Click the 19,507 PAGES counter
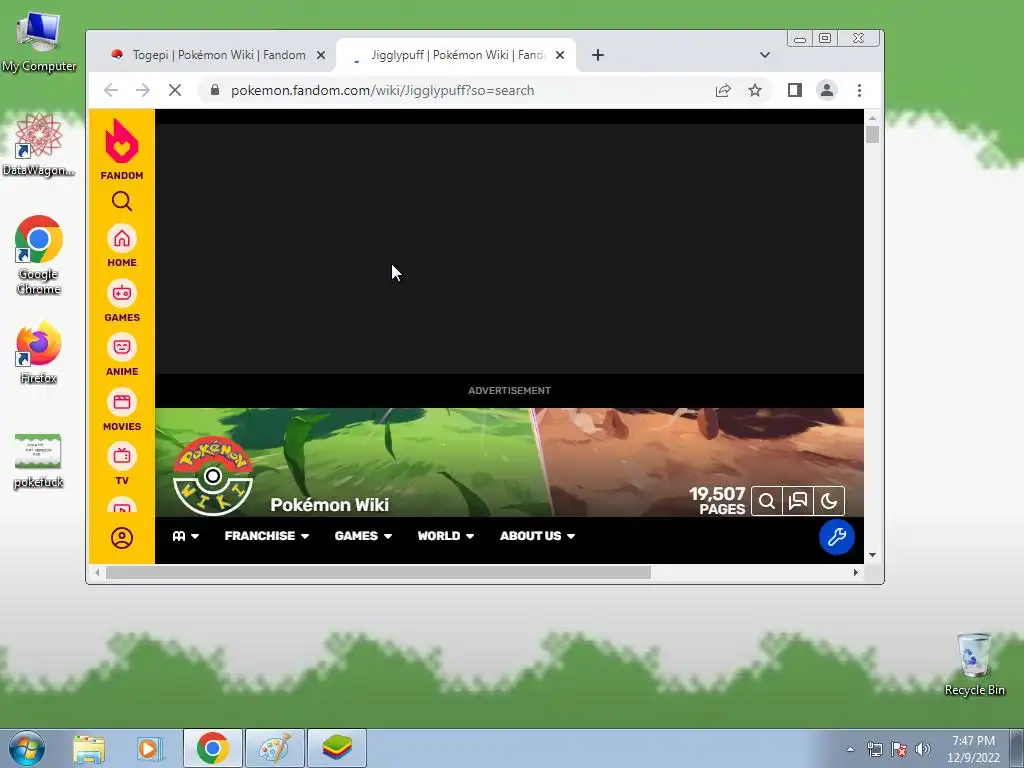The image size is (1024, 768). click(x=717, y=501)
